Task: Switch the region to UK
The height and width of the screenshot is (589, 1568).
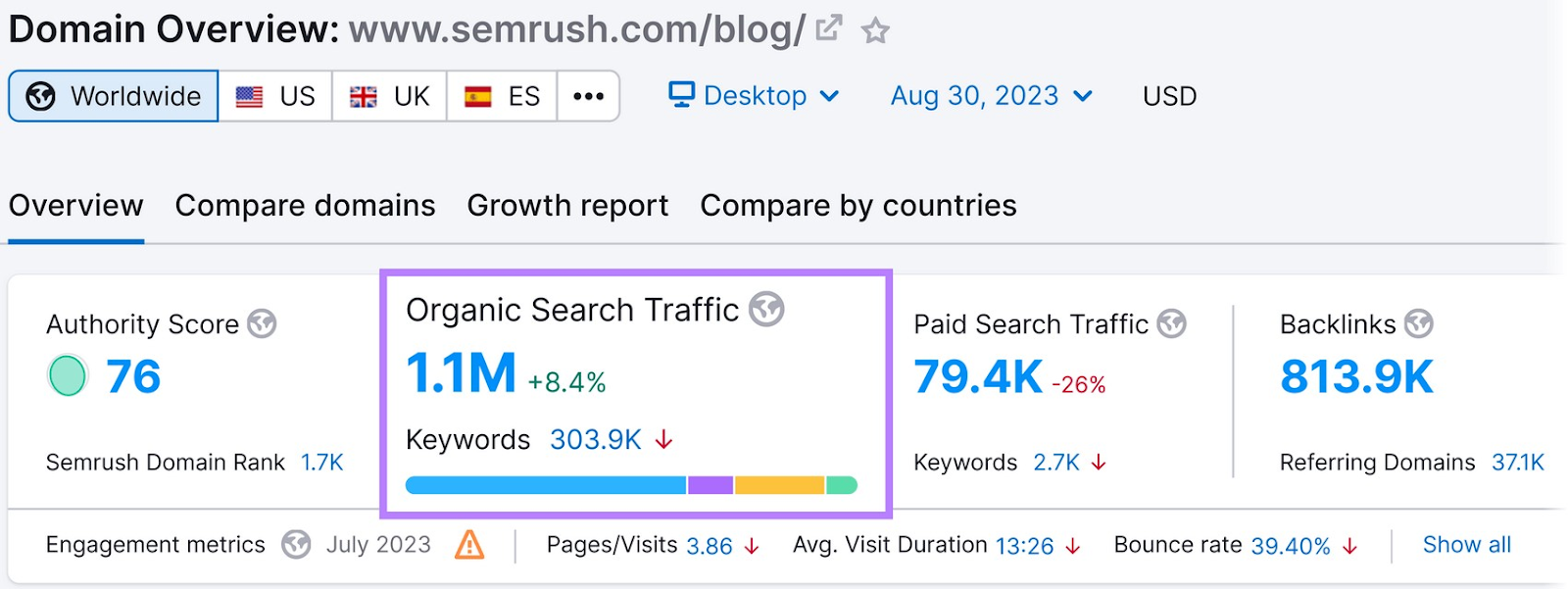Action: tap(389, 96)
